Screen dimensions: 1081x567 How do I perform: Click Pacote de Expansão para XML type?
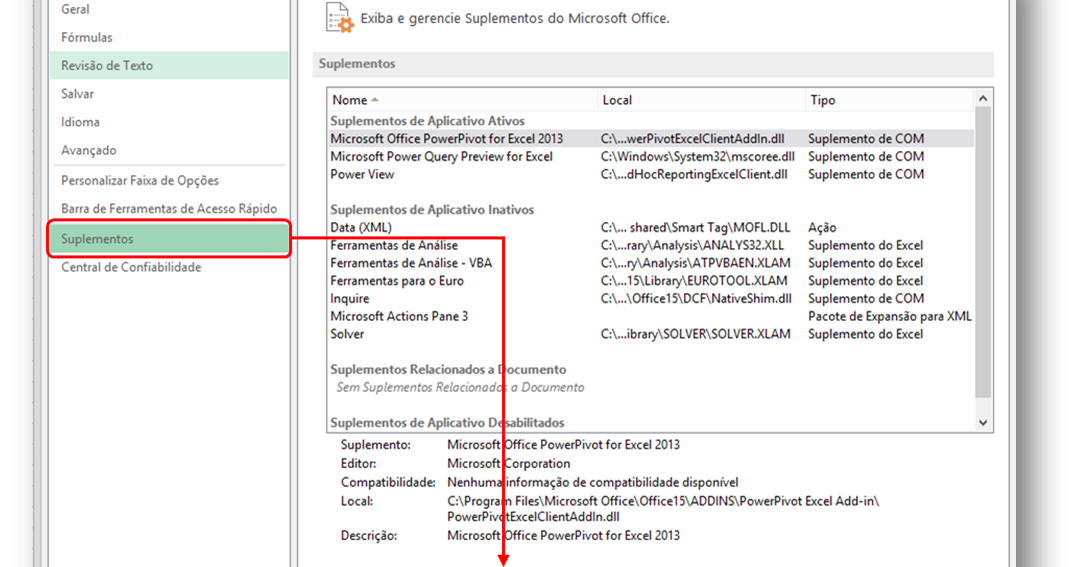tap(889, 317)
